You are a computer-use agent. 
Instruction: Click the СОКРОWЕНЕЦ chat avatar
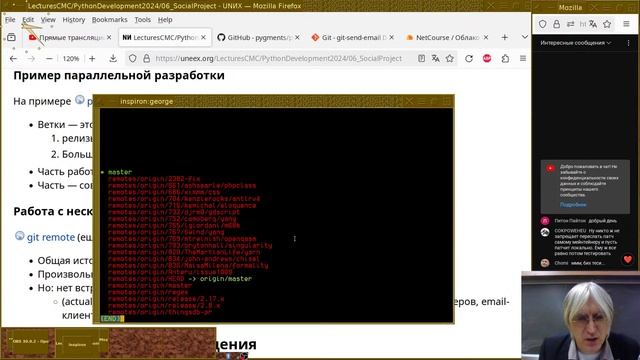tap(545, 232)
